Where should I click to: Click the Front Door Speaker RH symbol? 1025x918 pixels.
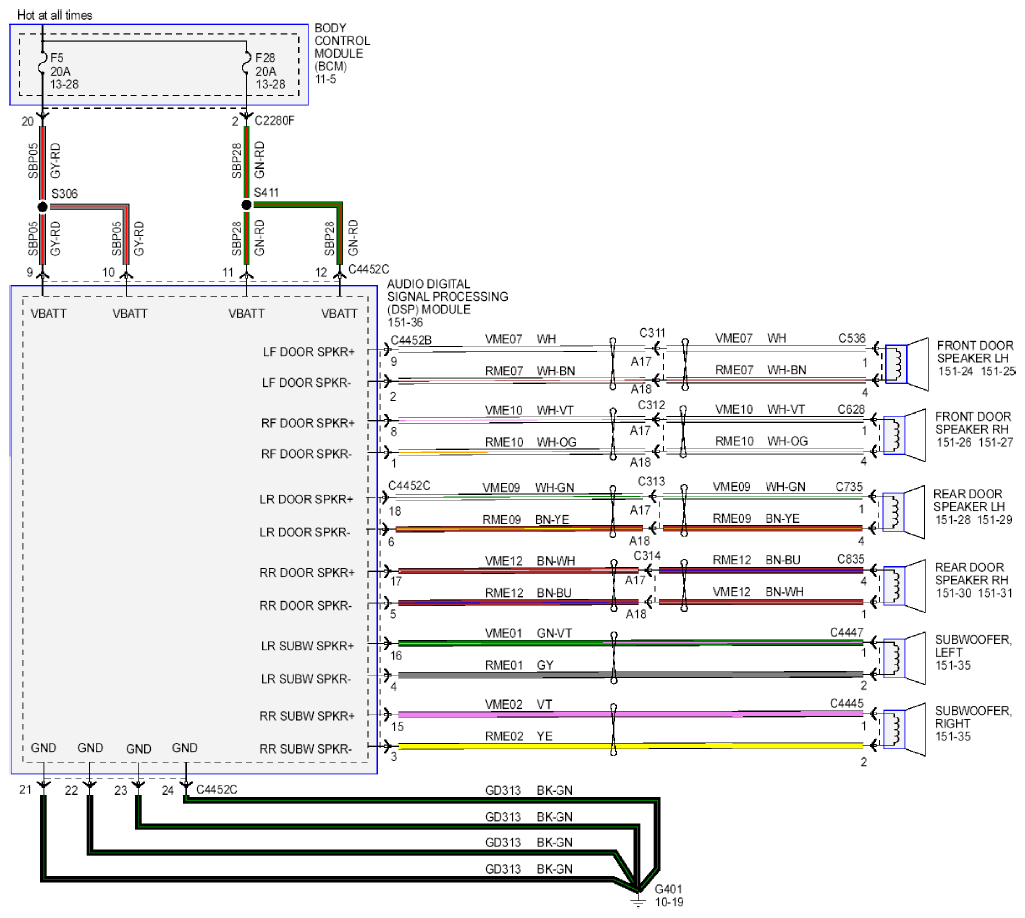tap(905, 435)
